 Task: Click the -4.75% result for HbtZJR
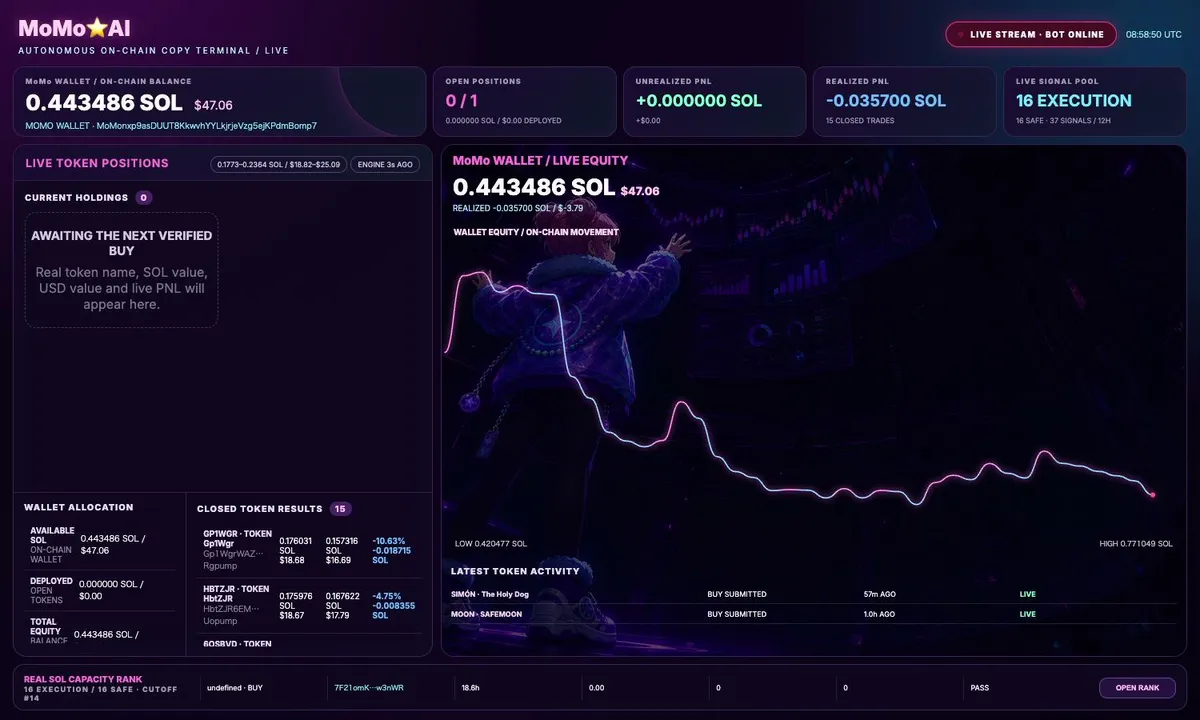coord(386,596)
